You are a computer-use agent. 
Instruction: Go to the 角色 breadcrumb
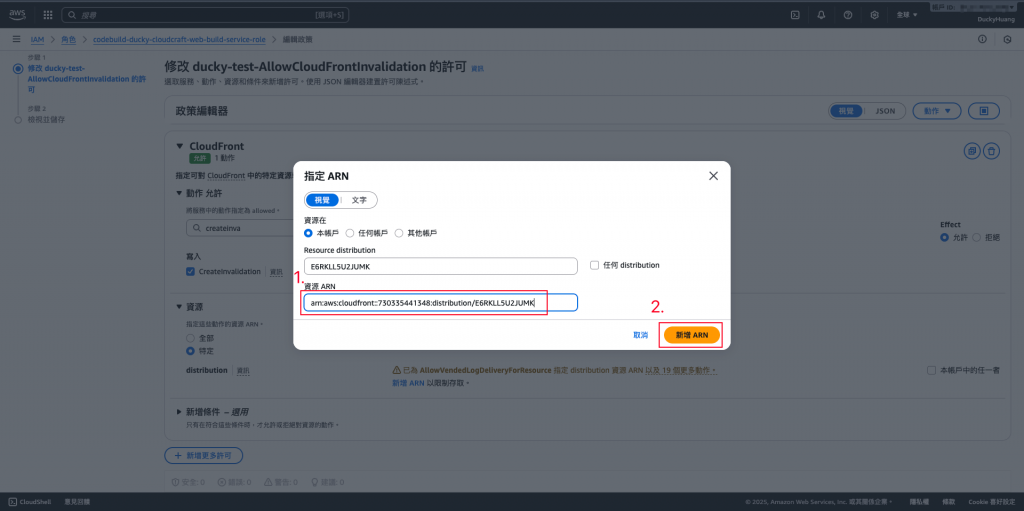tap(69, 40)
